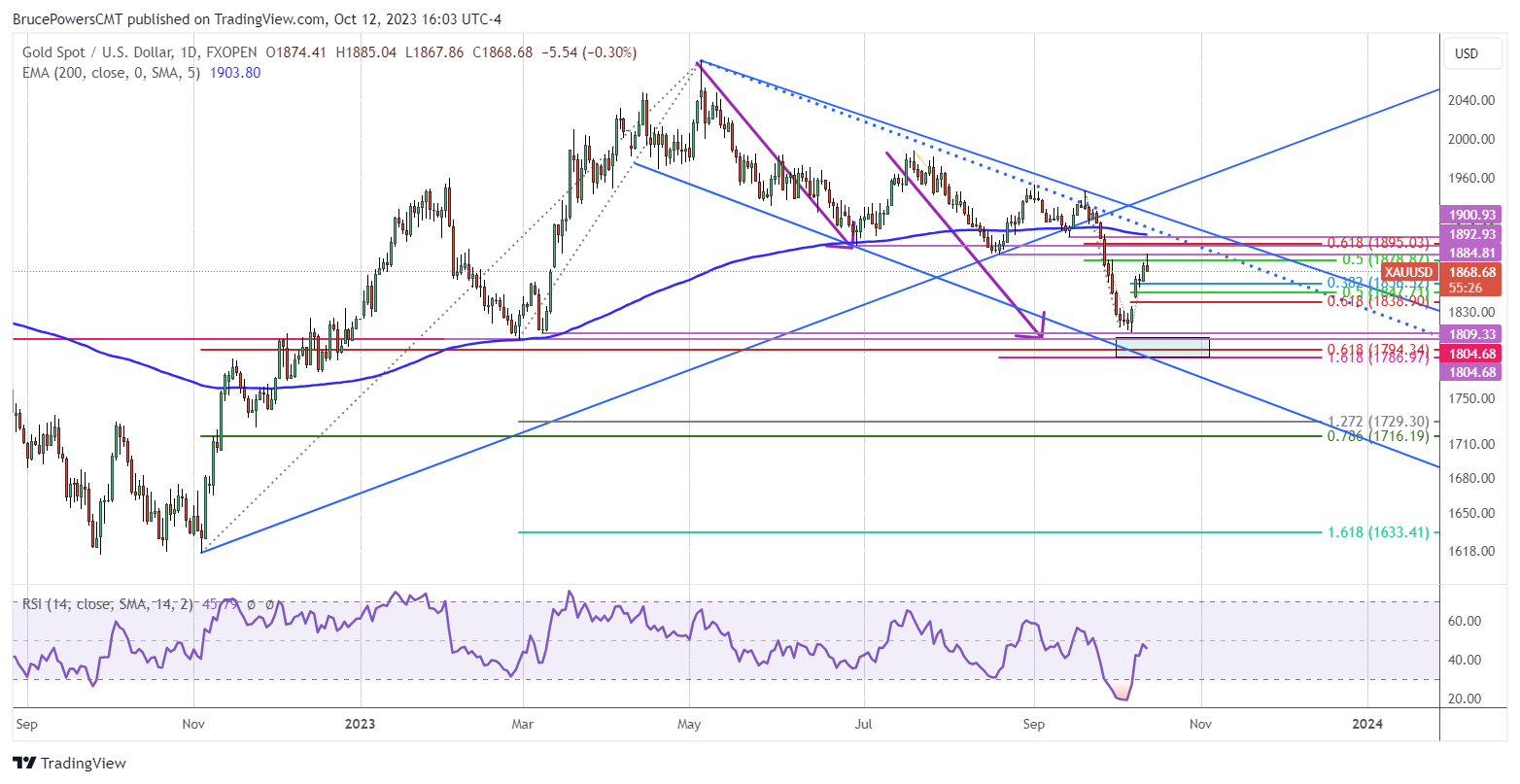Click the 1884.81 price label
The height and width of the screenshot is (784, 1520).
[1472, 253]
